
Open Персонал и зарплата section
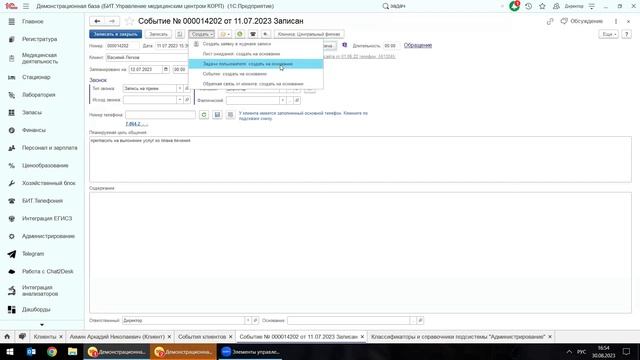pyautogui.click(x=49, y=148)
